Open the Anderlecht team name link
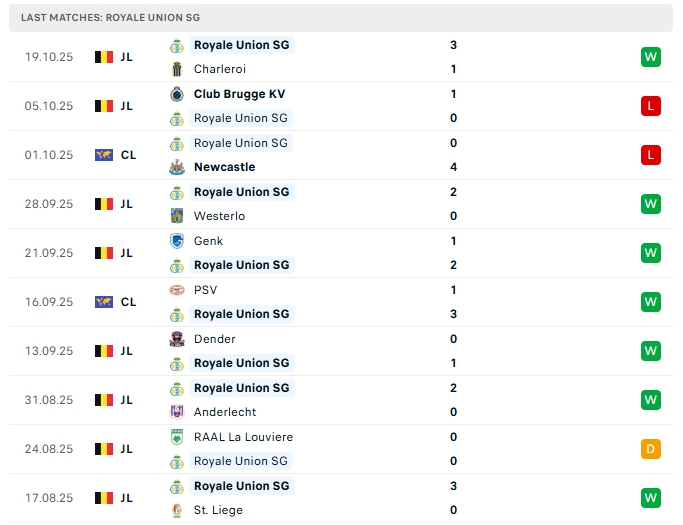This screenshot has width=683, height=525. [225, 412]
